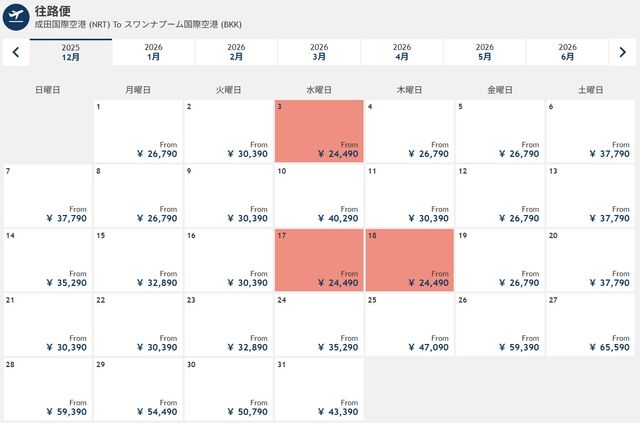Viewport: 640px width, 423px height.
Task: Select December 14 fare ¥35,290
Action: [x=47, y=258]
